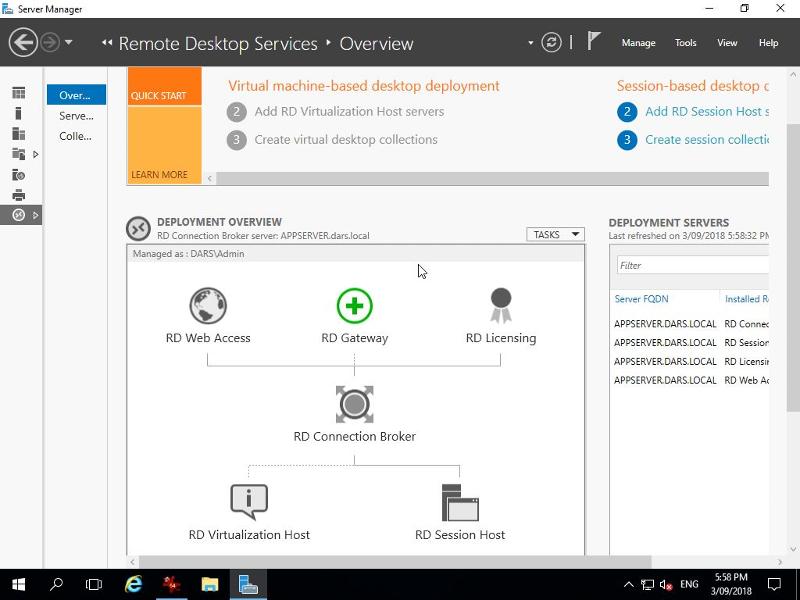Click the vertical scrollbar of the main pane
800x600 pixels.
pos(793,267)
